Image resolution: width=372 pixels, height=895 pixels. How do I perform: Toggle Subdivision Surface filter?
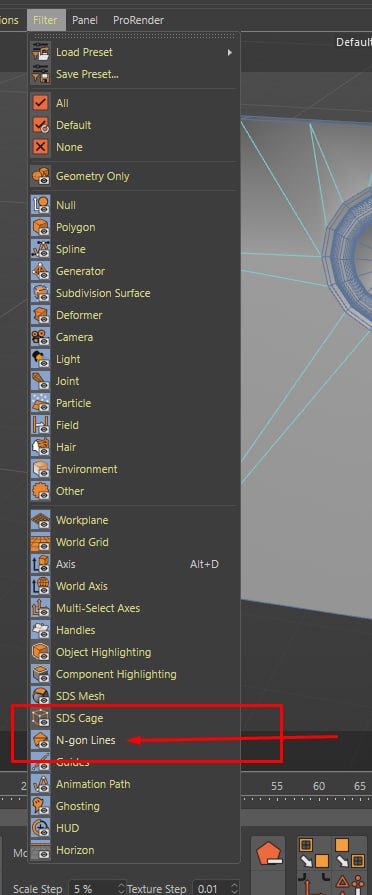pyautogui.click(x=134, y=293)
